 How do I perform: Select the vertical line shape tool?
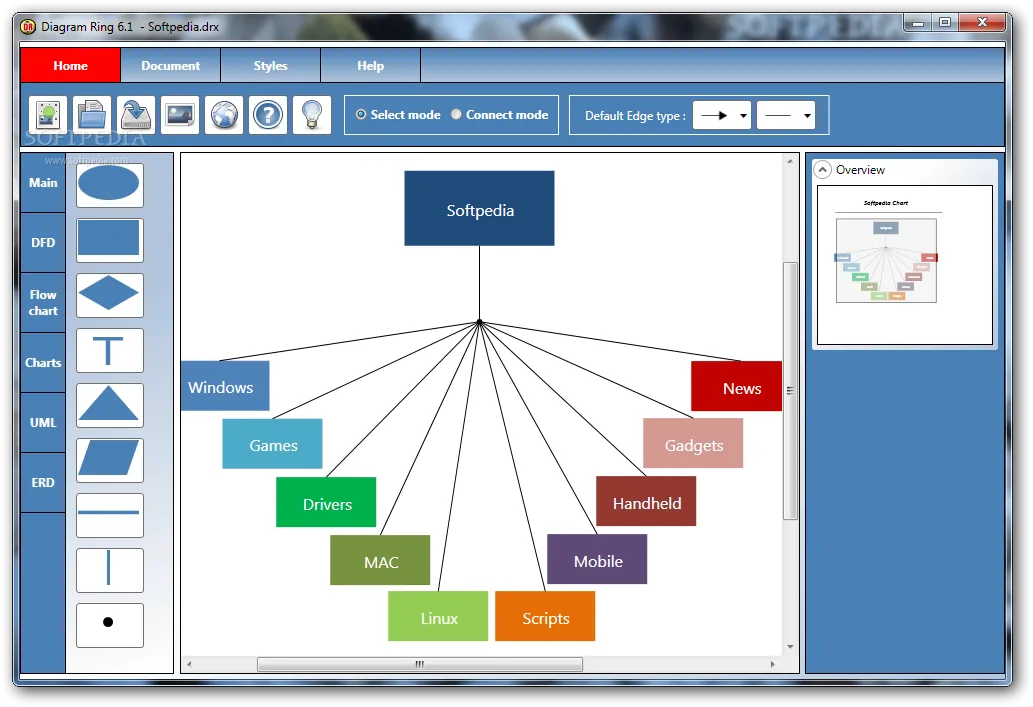click(x=109, y=570)
